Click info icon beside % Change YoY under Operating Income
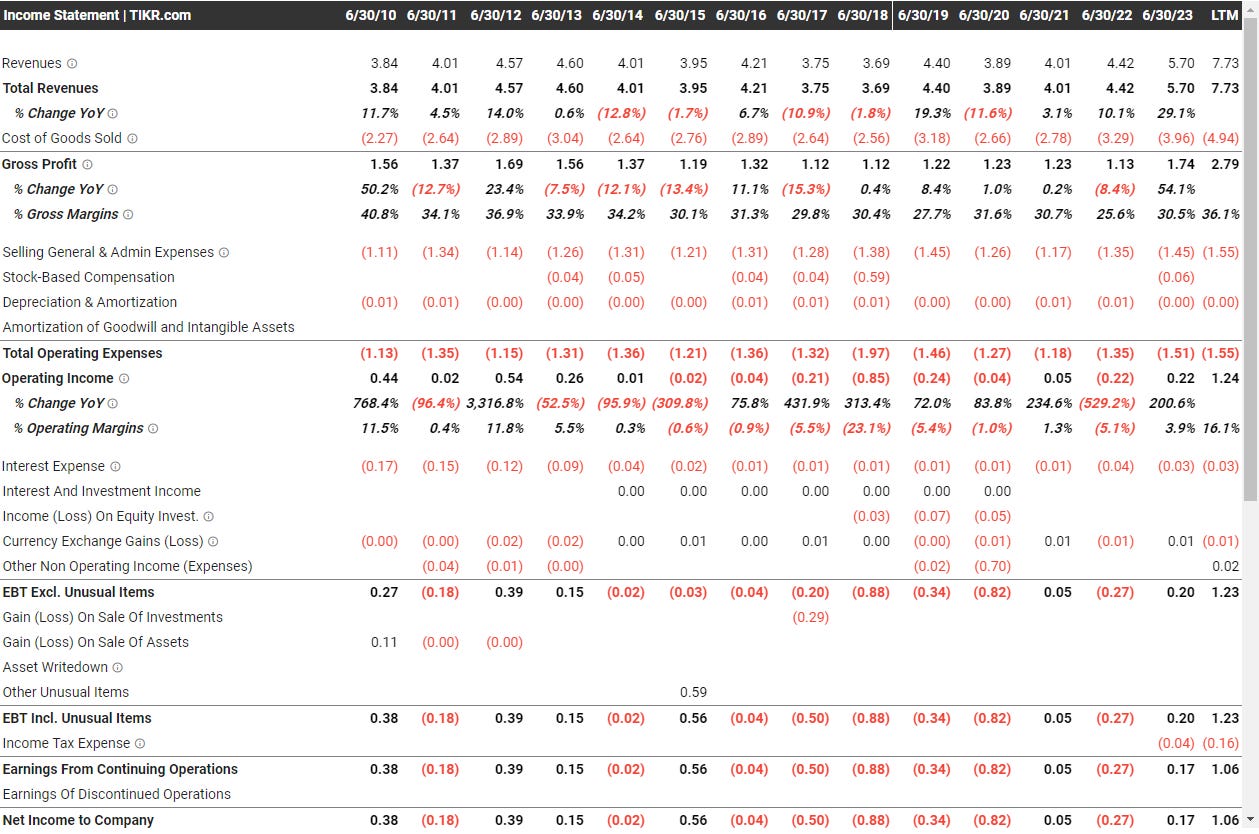 [x=112, y=404]
